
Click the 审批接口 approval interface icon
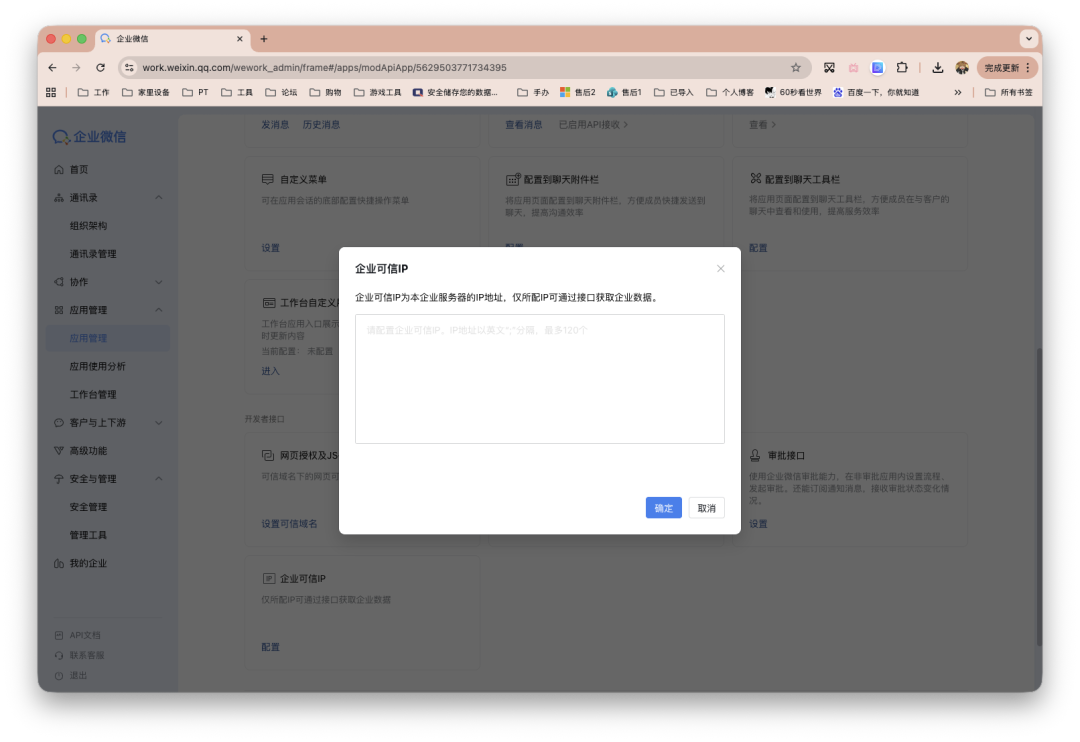[755, 455]
